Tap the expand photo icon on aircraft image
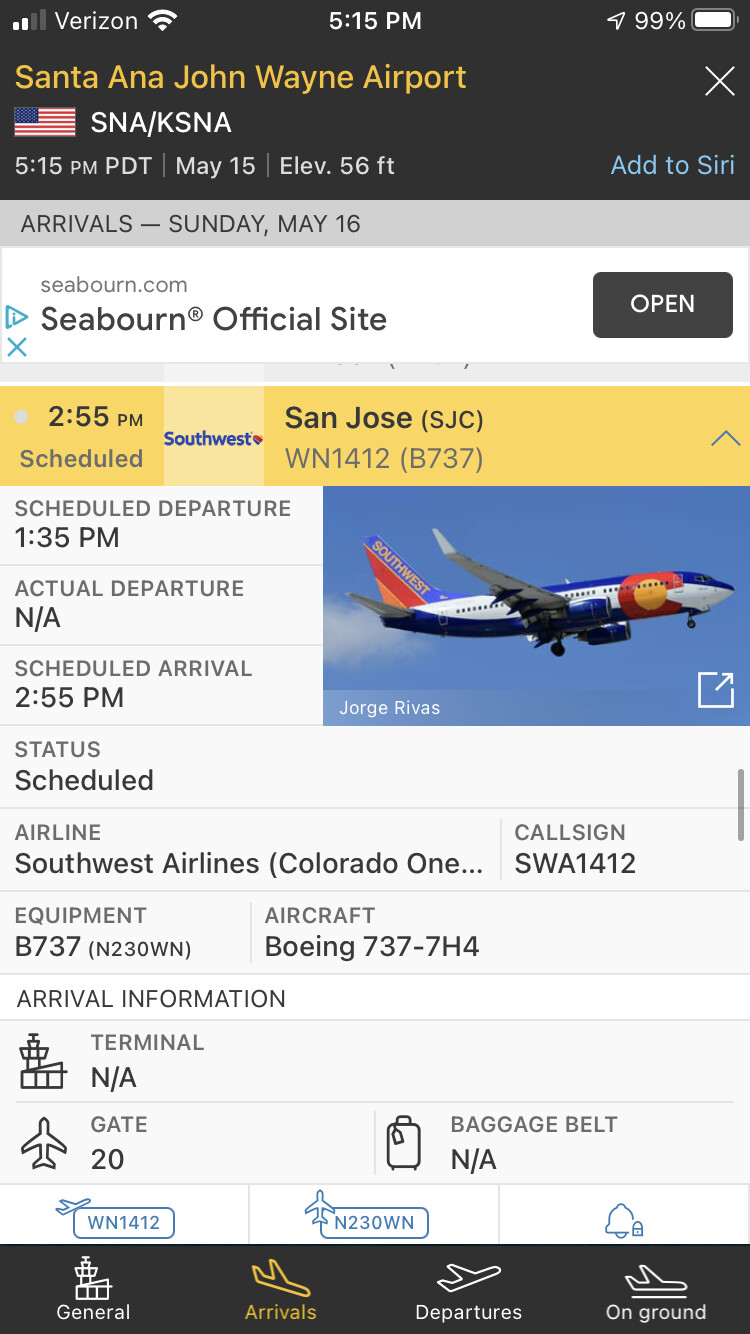Viewport: 750px width, 1334px height. coord(716,690)
